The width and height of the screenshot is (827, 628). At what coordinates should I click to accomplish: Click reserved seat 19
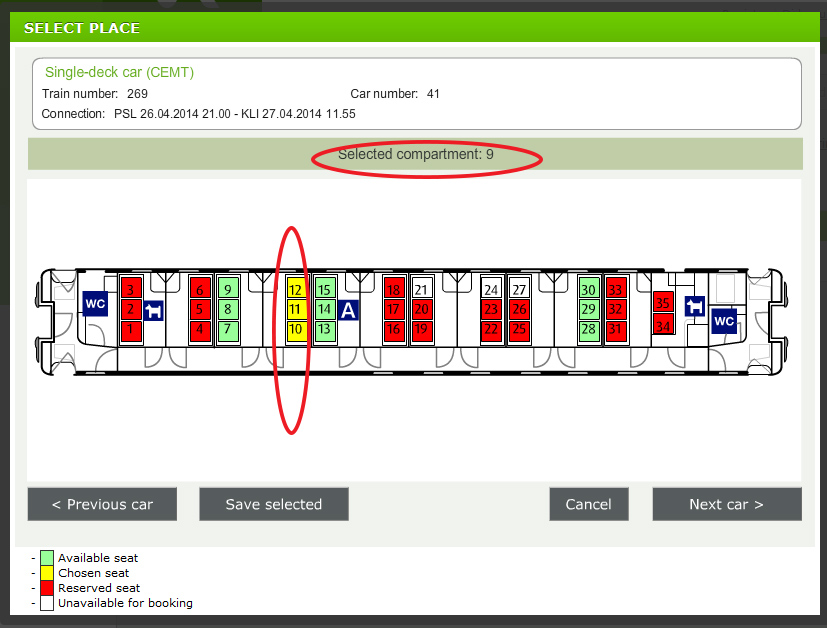[x=421, y=330]
